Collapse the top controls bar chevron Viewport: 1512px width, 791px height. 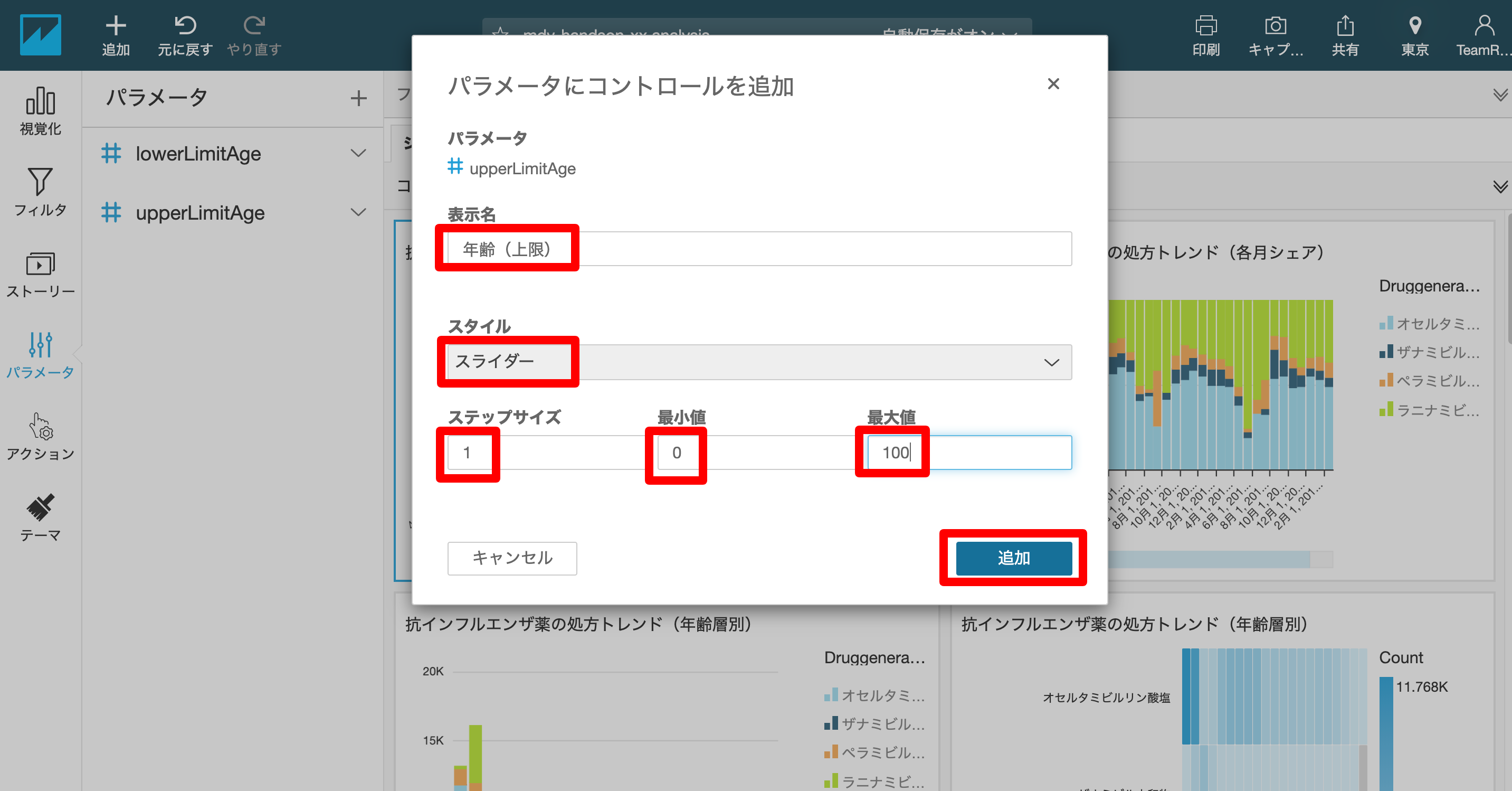(1500, 95)
